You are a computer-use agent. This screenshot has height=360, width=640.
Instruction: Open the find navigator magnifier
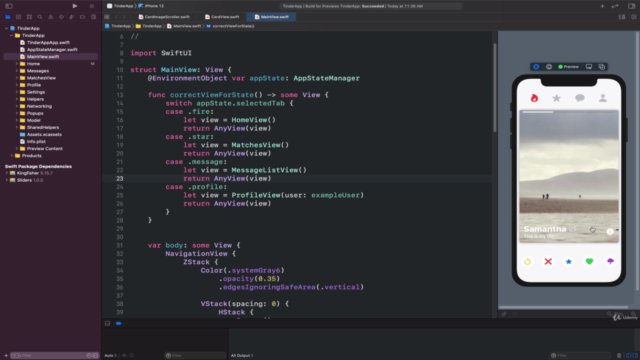tap(40, 17)
